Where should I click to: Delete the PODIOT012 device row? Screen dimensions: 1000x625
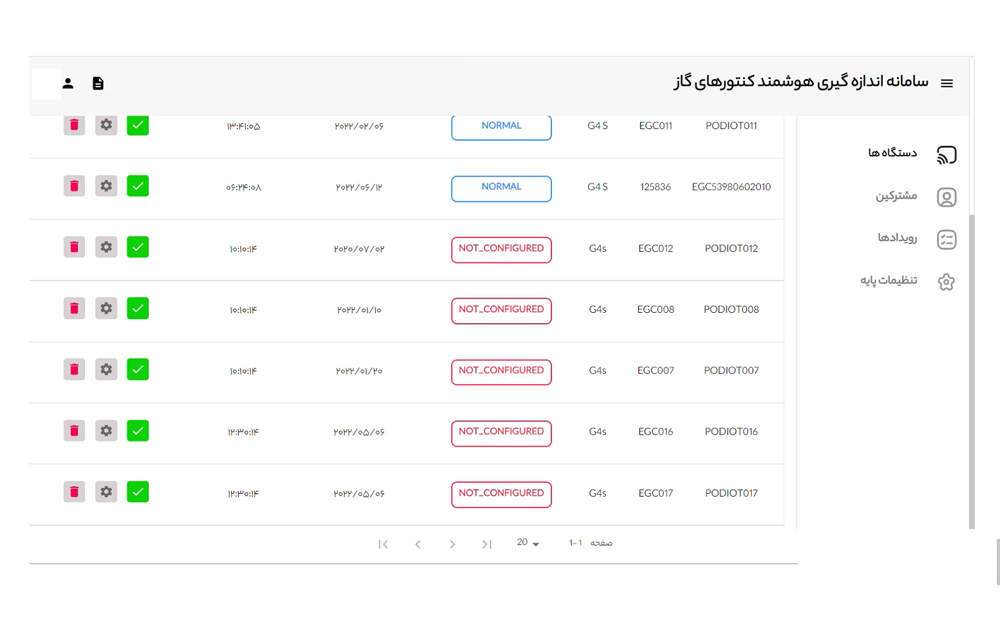[x=74, y=247]
